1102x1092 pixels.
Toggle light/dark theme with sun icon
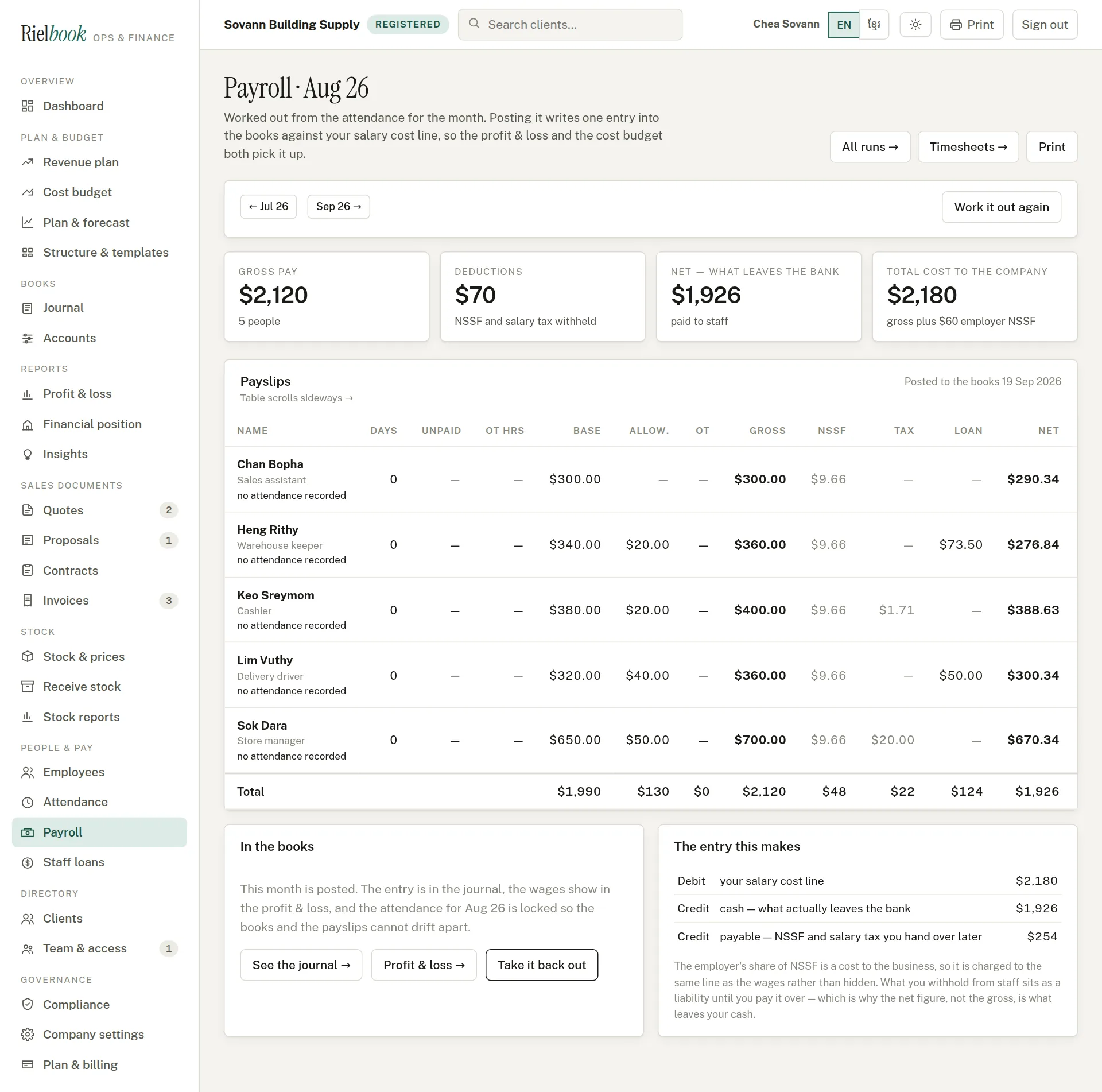(915, 25)
